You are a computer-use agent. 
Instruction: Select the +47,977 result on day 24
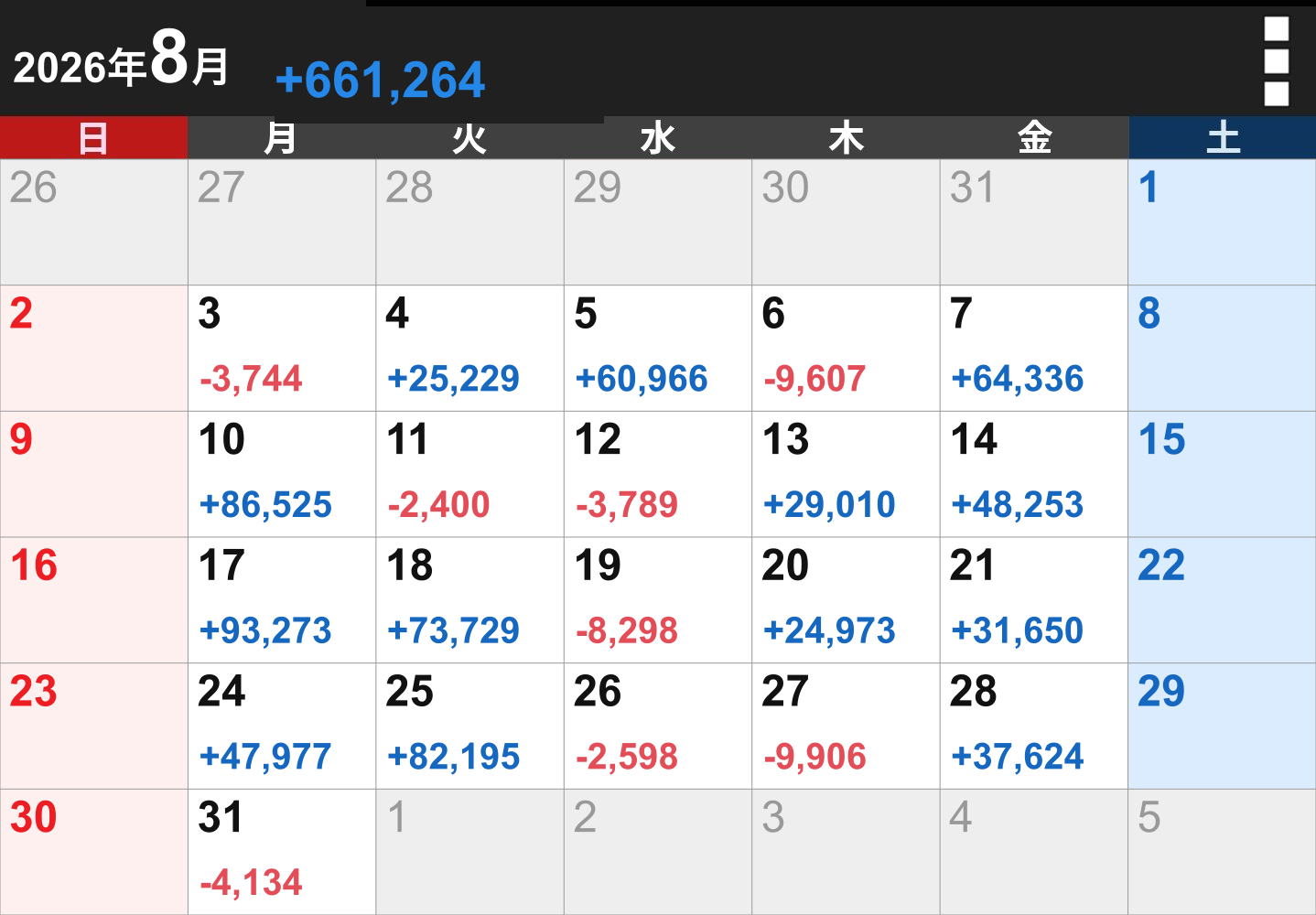point(265,757)
